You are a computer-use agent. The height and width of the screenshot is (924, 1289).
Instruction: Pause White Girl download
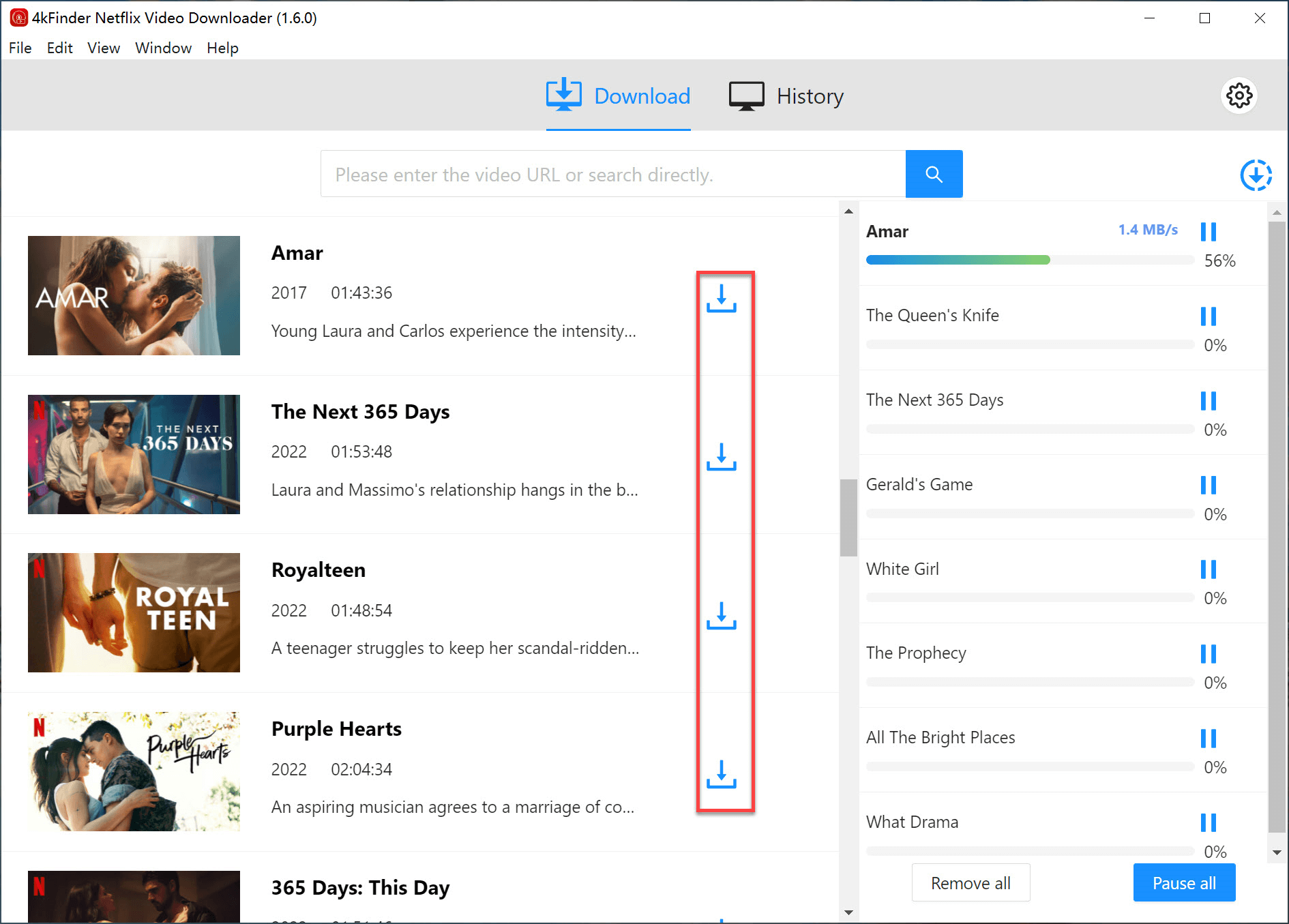[1208, 569]
